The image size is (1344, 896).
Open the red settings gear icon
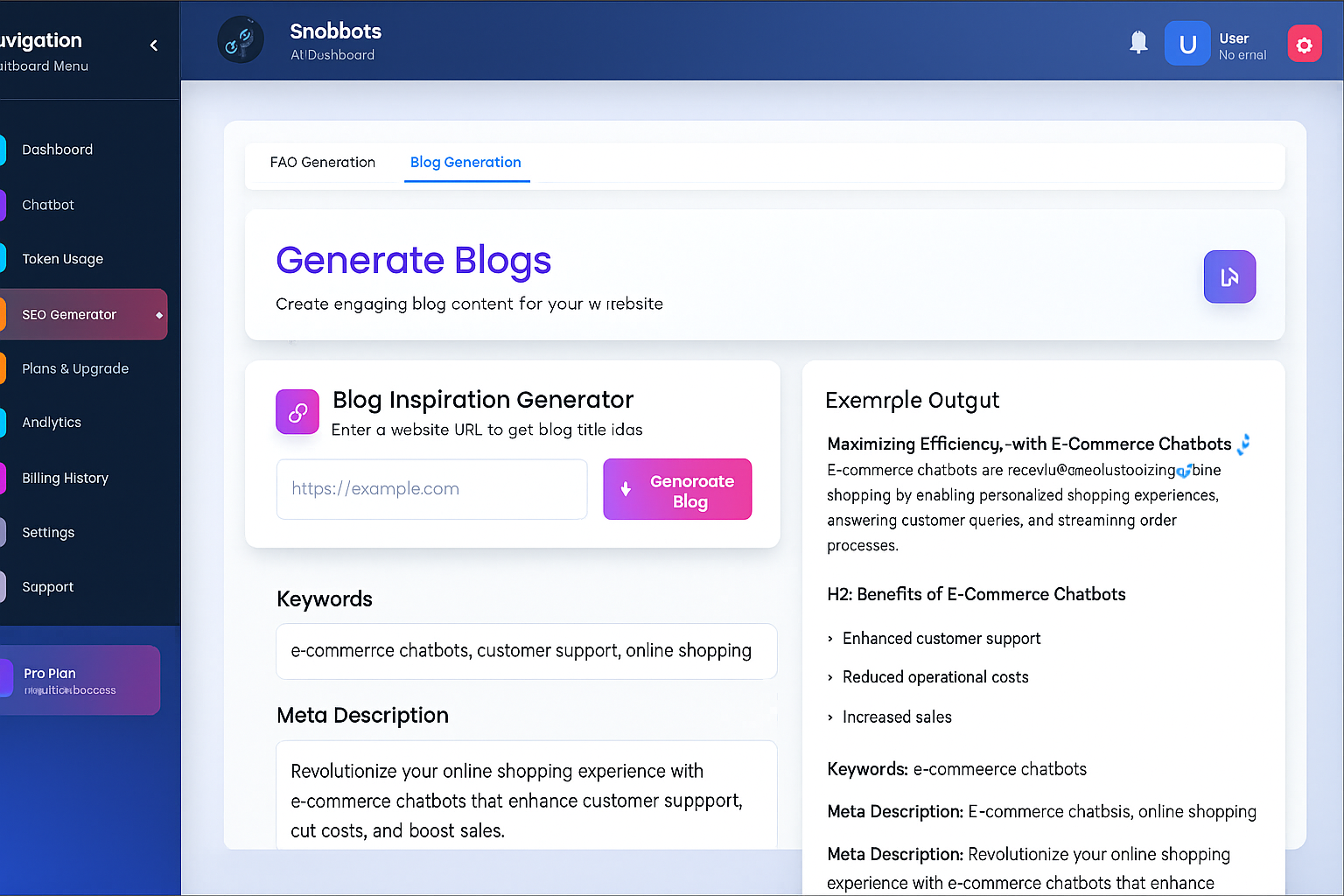[x=1304, y=45]
